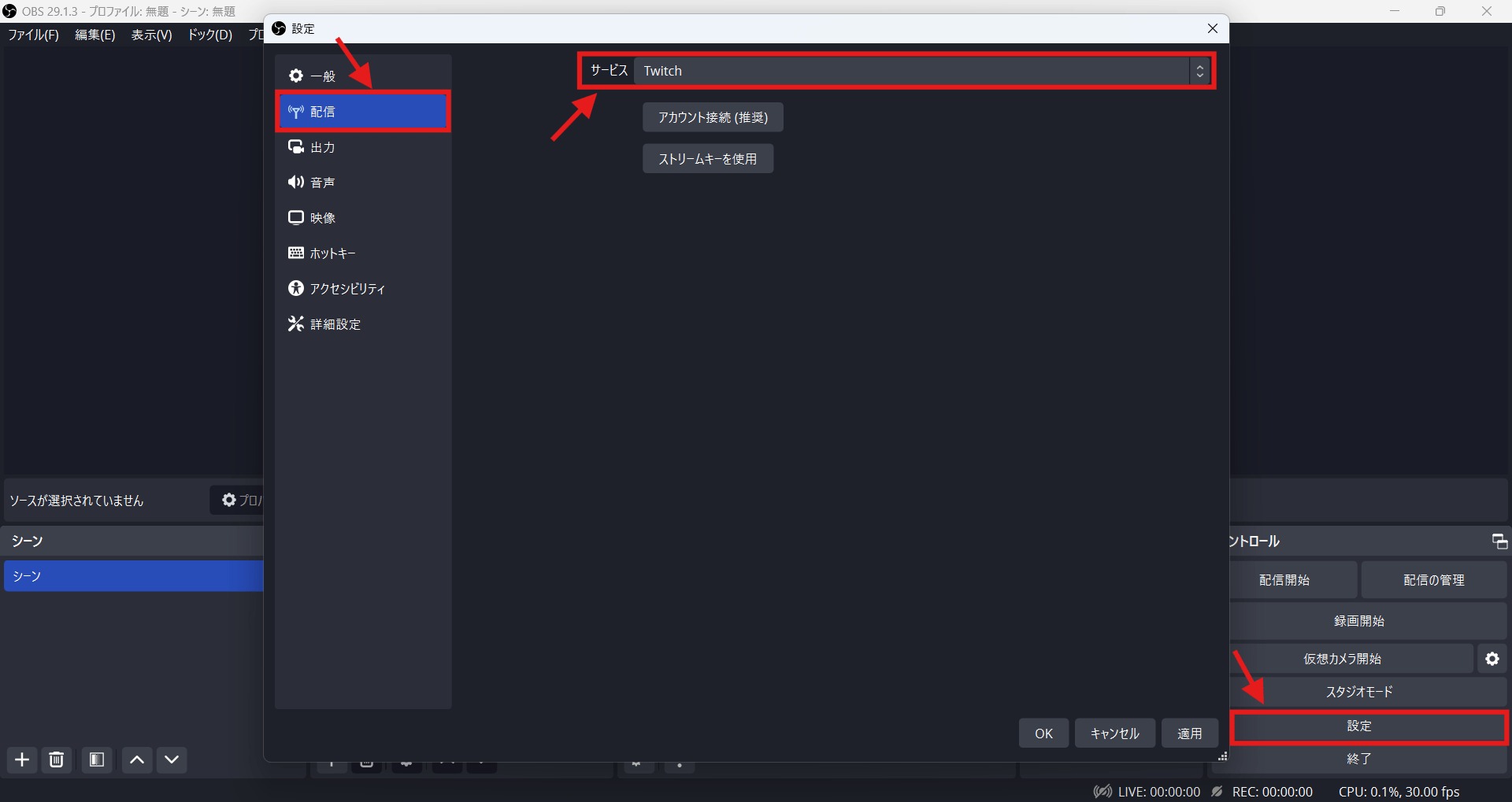Select the 配信 (Stream) settings category
The height and width of the screenshot is (802, 1512).
pyautogui.click(x=362, y=112)
